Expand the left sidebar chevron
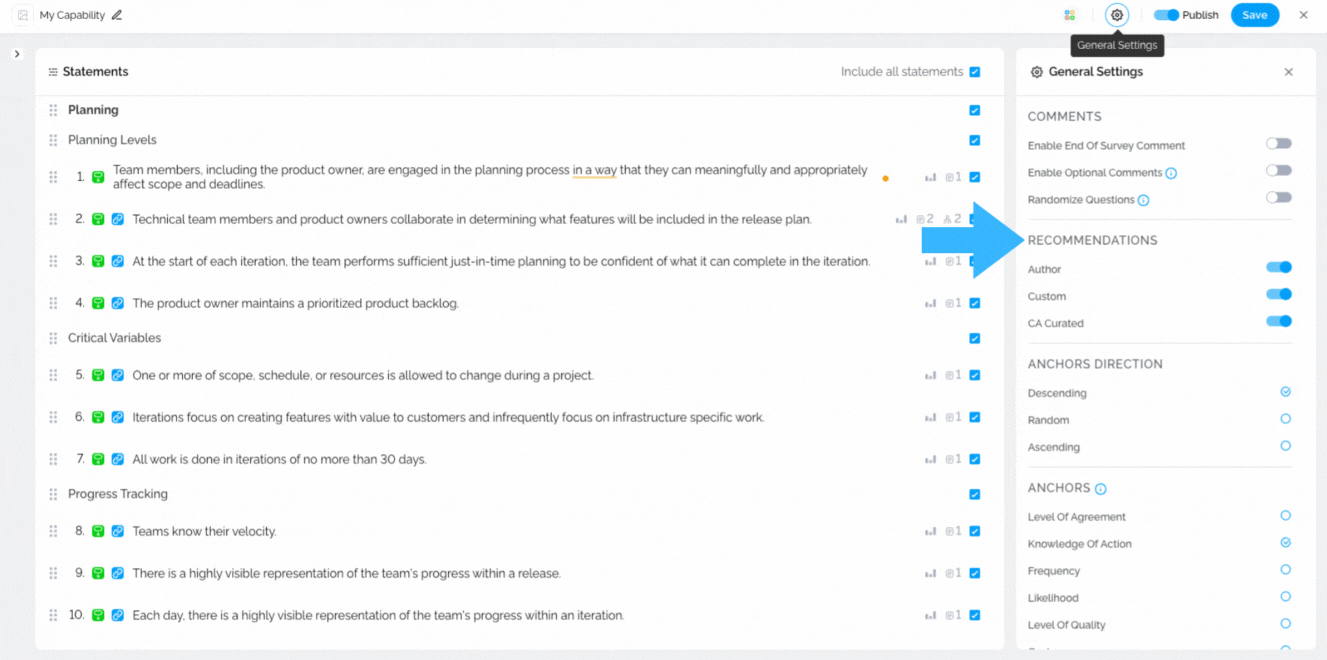1327x660 pixels. click(x=17, y=54)
